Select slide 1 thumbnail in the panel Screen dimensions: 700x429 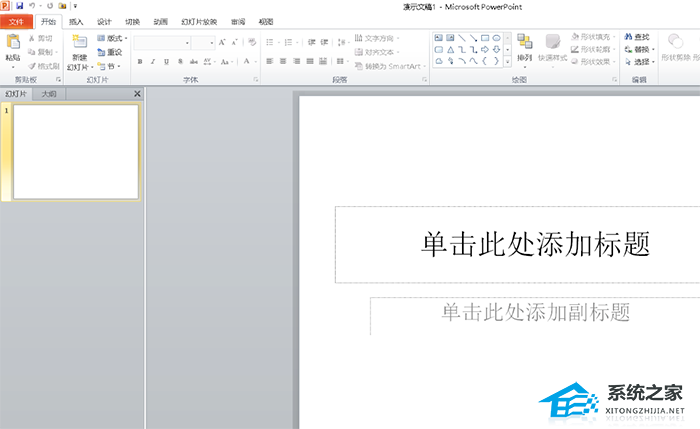coord(75,151)
